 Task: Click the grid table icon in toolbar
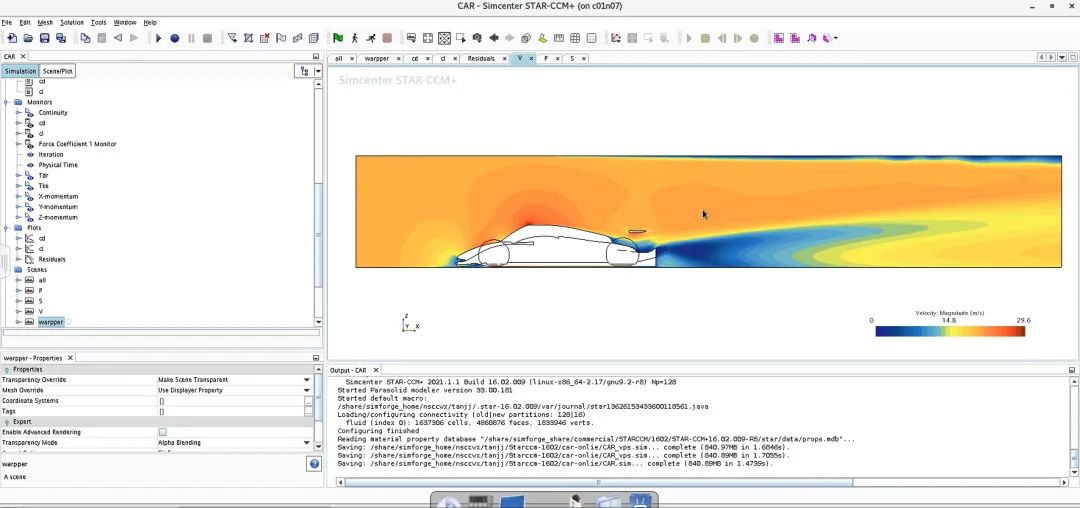click(575, 38)
